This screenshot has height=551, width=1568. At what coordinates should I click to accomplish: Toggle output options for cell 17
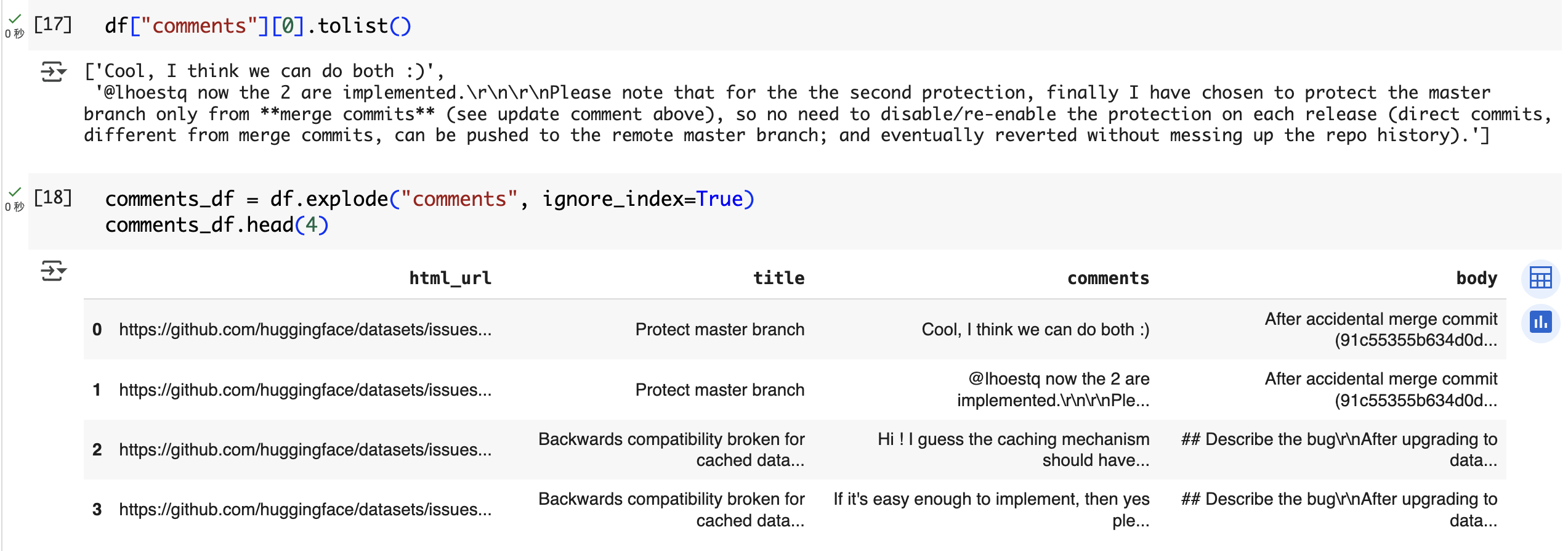coord(54,71)
